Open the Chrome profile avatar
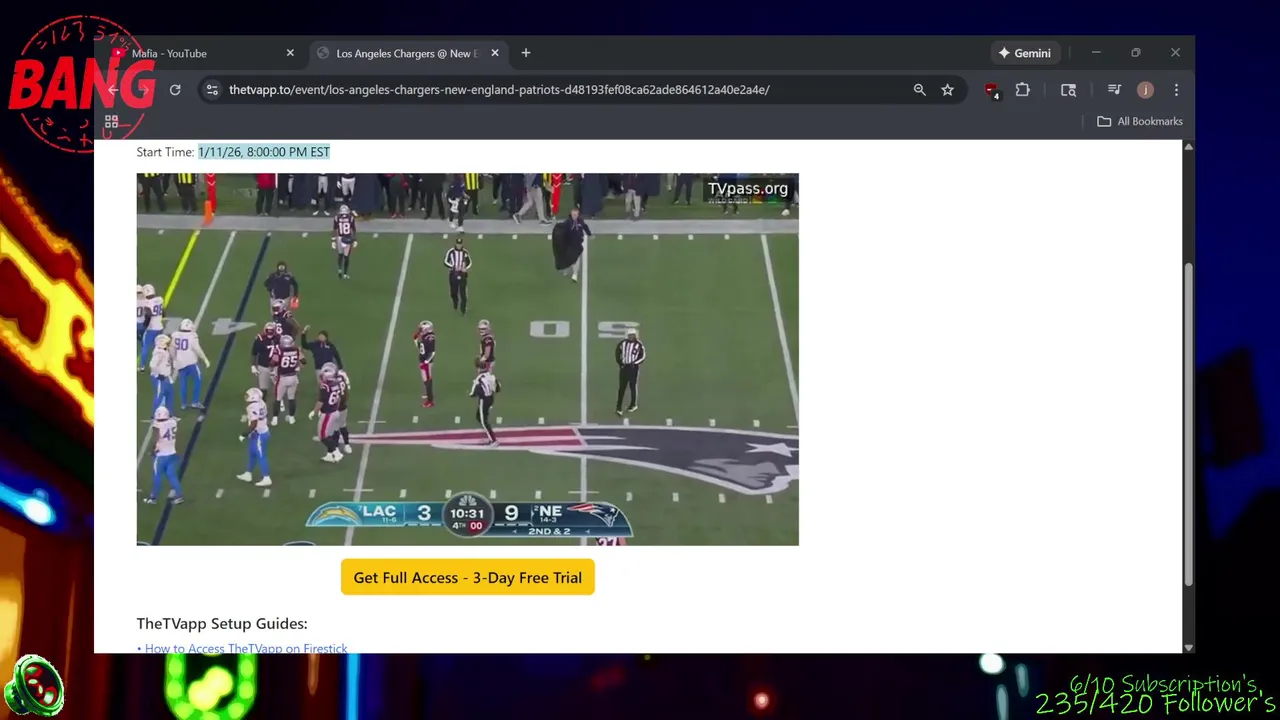This screenshot has height=720, width=1280. point(1145,90)
